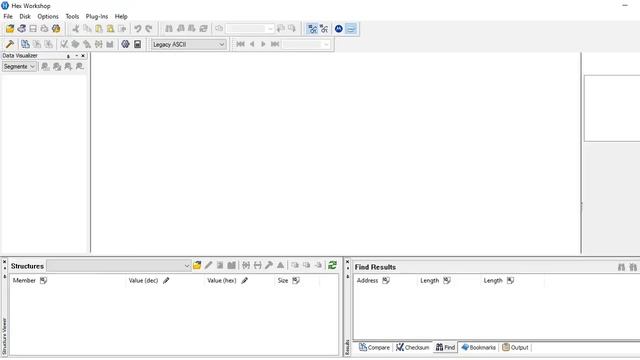Screen dimensions: 640x360
Task: Open the Goto address combo box
Action: [x=249, y=29]
